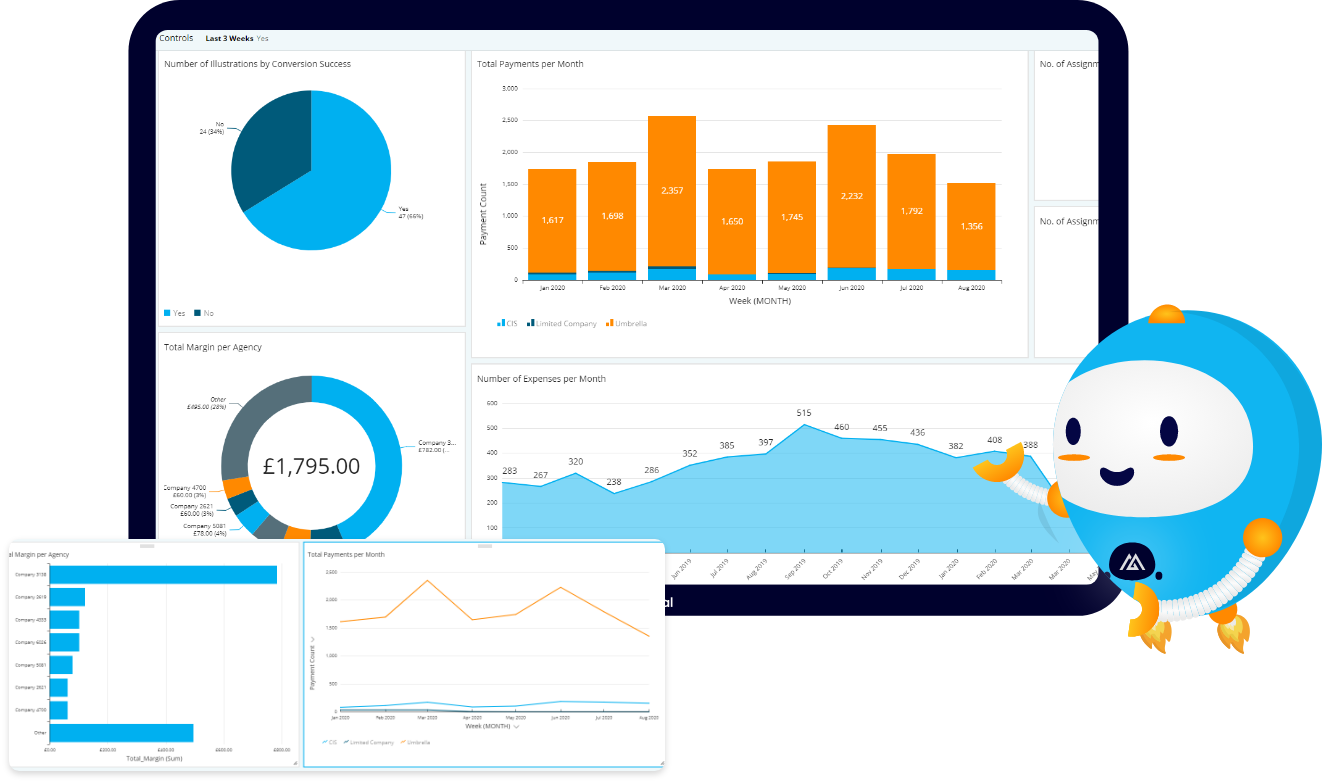Screen dimensions: 1322x783
Task: Select the Mar 2020 bar labeled 2,357
Action: (x=672, y=190)
